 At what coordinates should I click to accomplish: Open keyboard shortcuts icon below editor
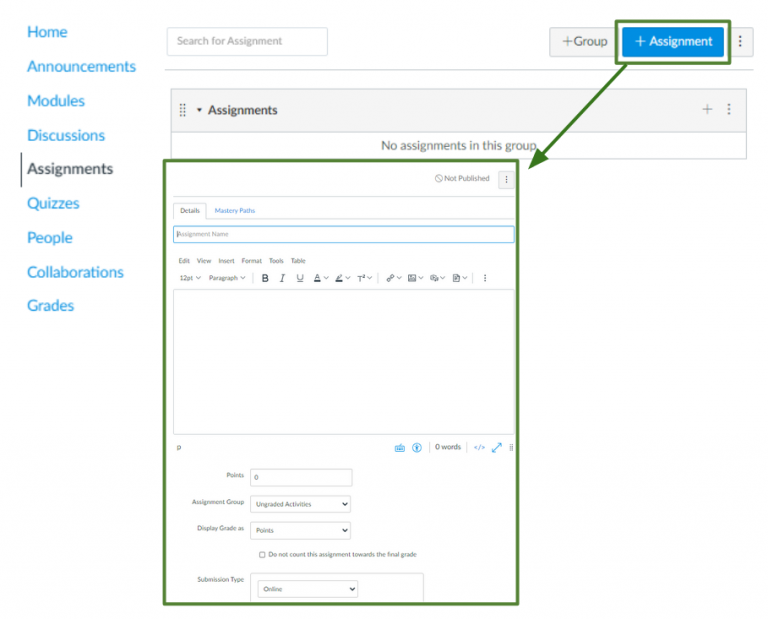pyautogui.click(x=400, y=448)
